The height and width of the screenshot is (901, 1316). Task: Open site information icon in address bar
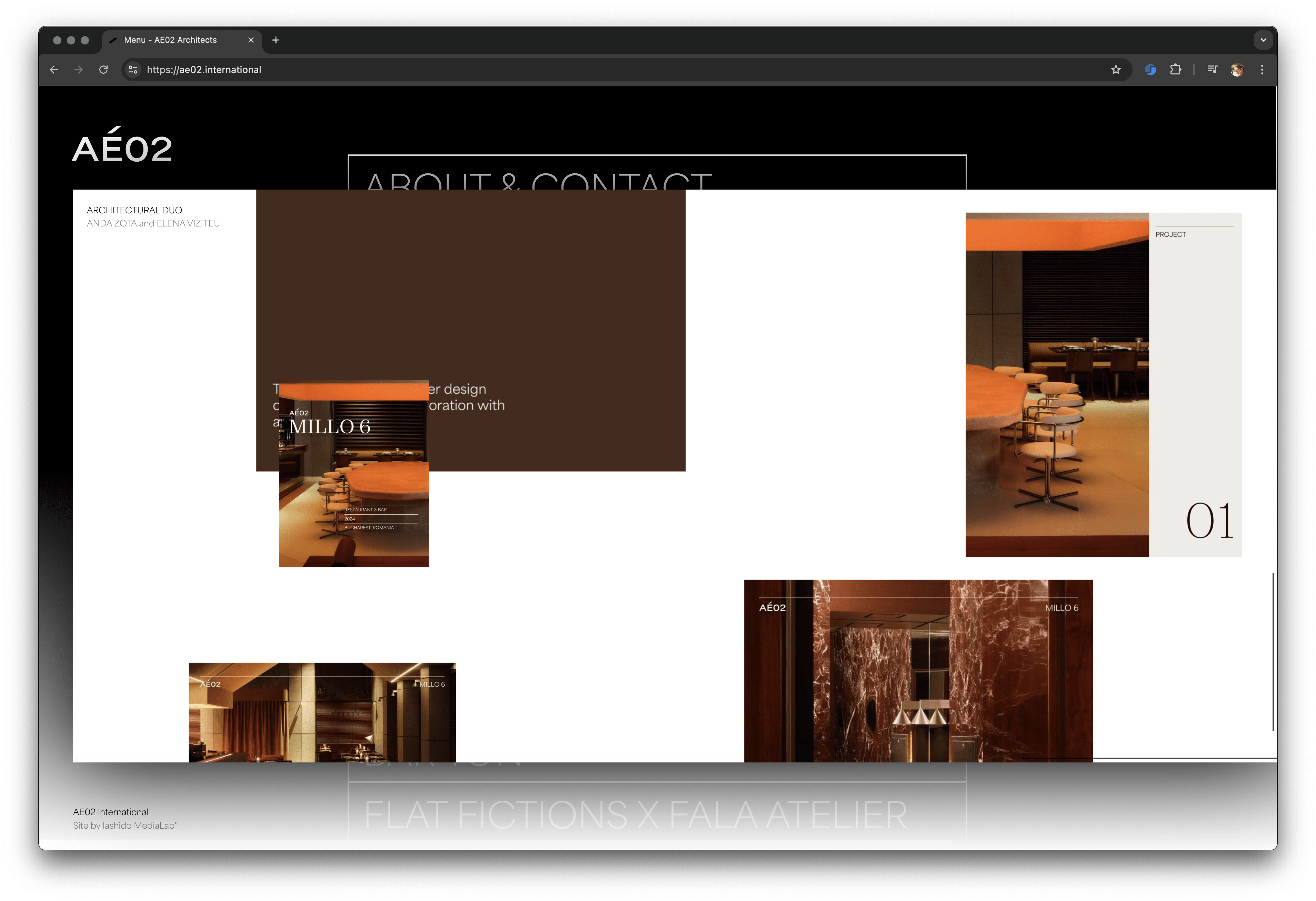coord(133,70)
